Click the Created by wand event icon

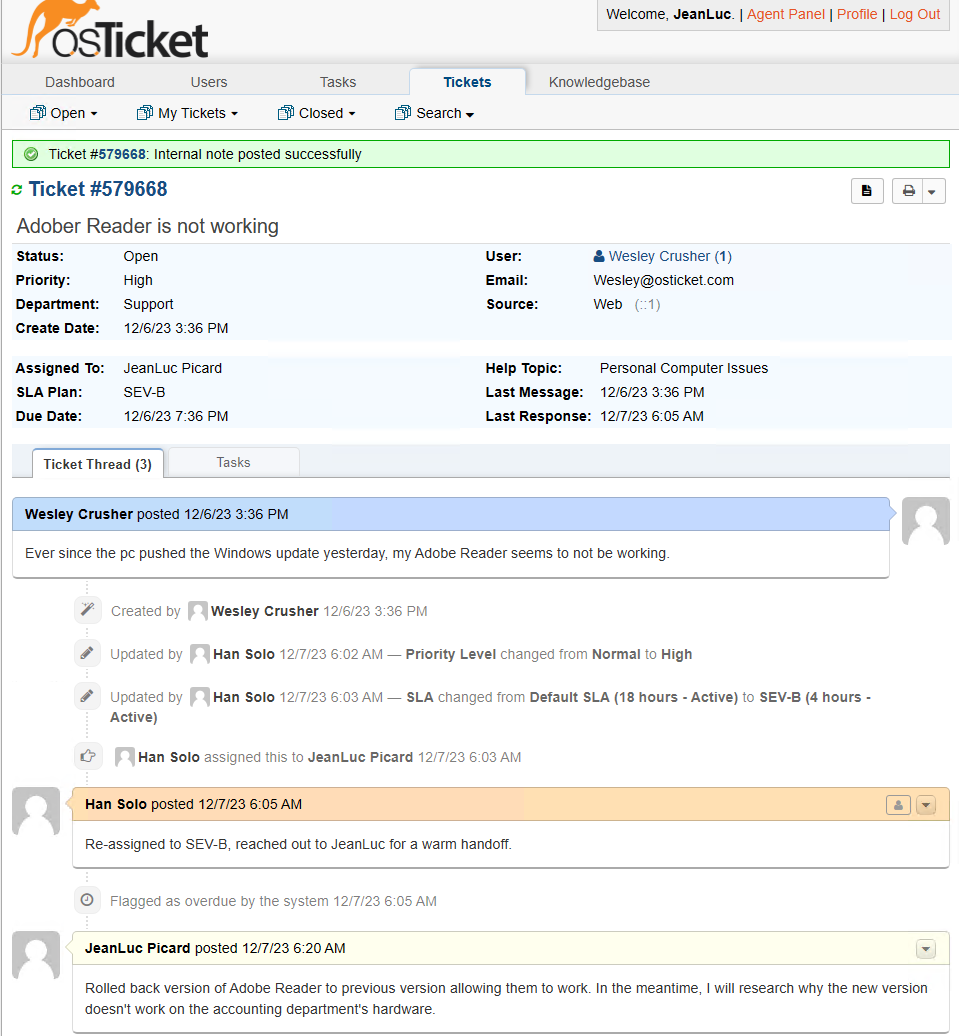point(87,610)
